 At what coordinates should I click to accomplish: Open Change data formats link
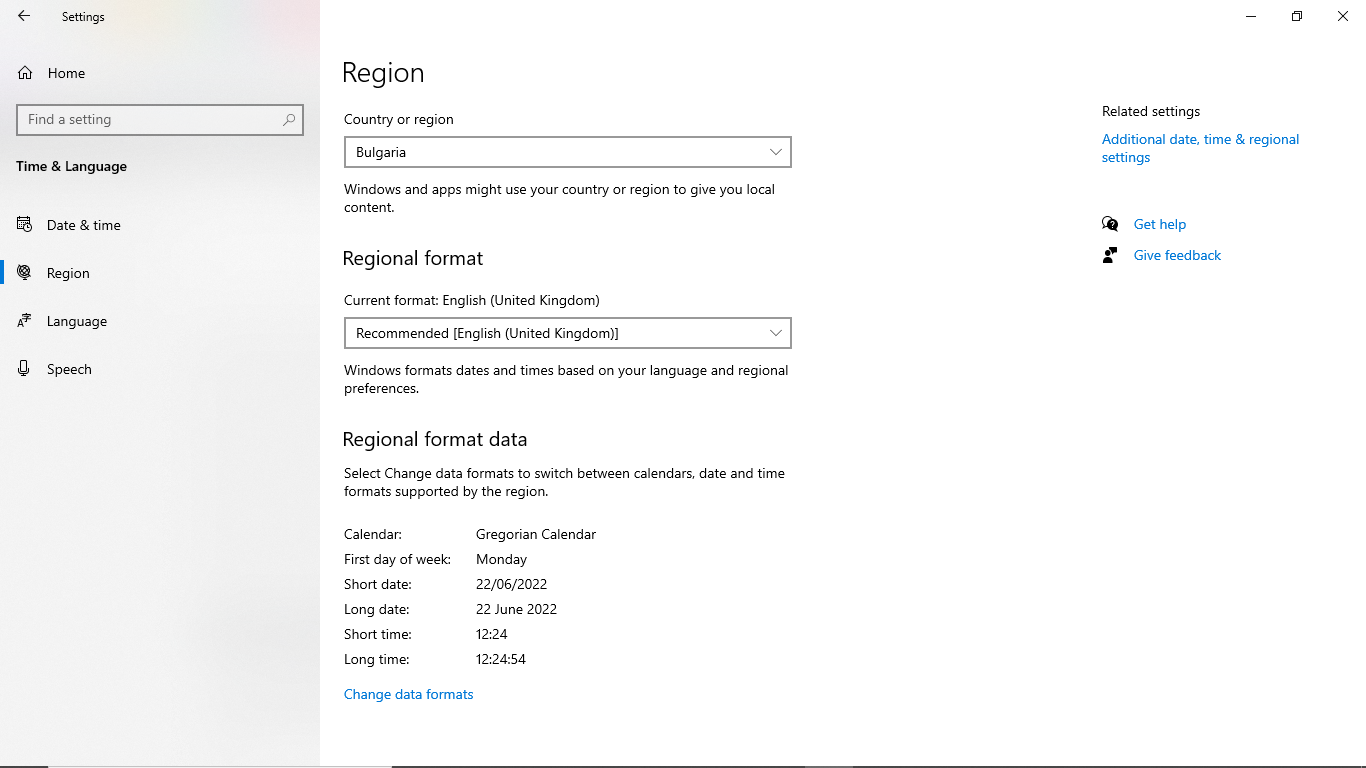click(408, 694)
